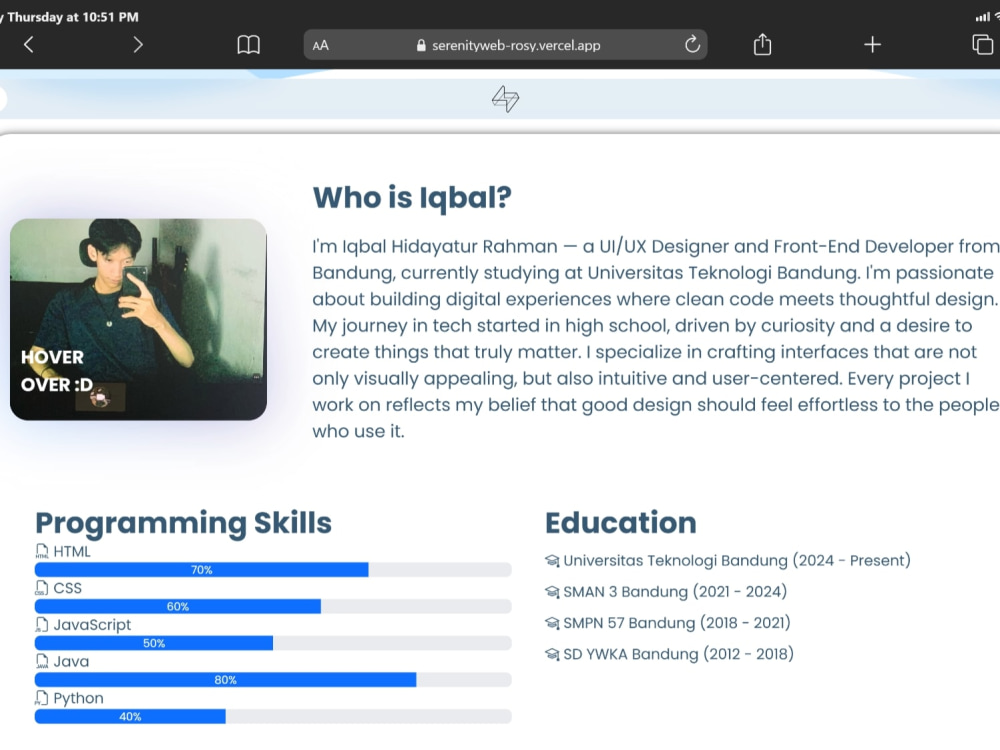Click the cellular signal status icon
The height and width of the screenshot is (750, 1000).
[x=983, y=17]
